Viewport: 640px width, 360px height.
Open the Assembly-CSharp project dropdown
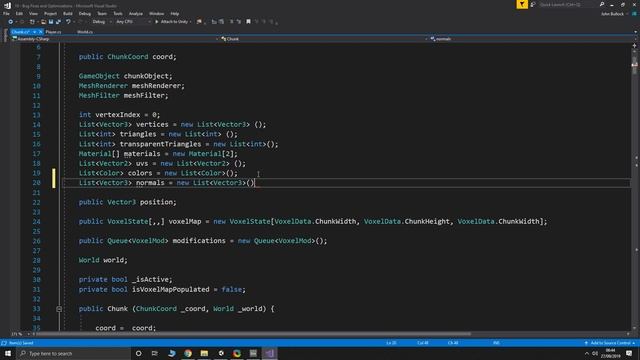coord(115,39)
